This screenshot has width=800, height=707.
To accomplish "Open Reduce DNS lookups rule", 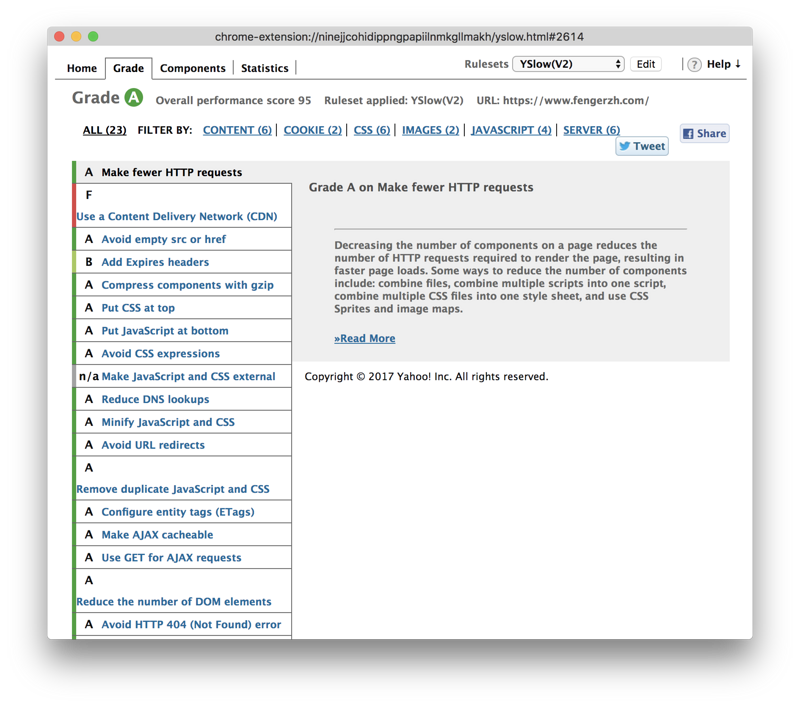I will (x=183, y=399).
